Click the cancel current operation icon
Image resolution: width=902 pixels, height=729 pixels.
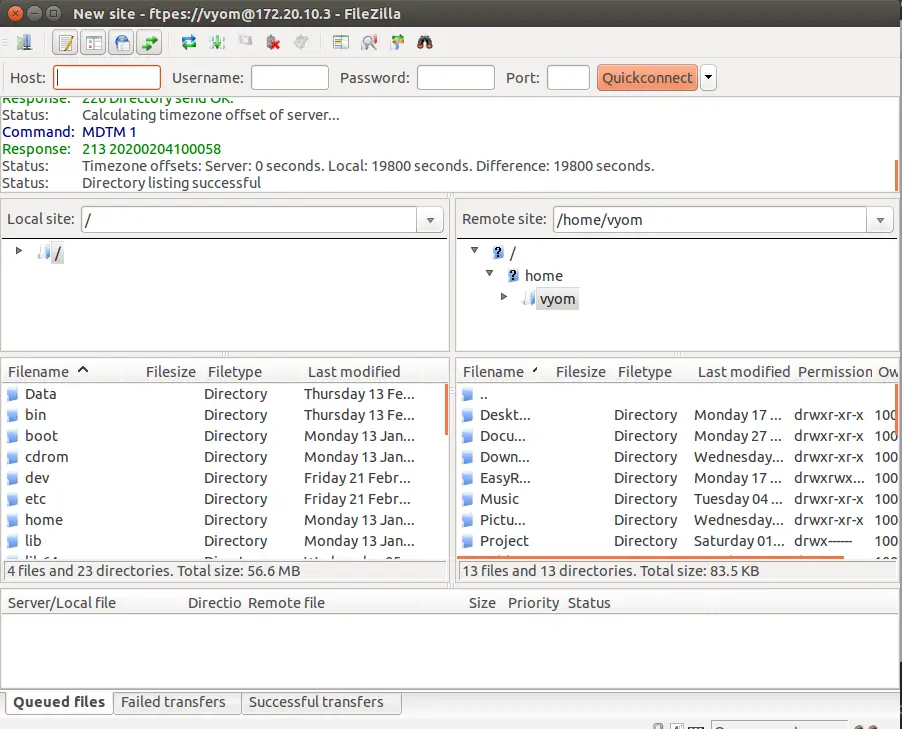[x=246, y=41]
